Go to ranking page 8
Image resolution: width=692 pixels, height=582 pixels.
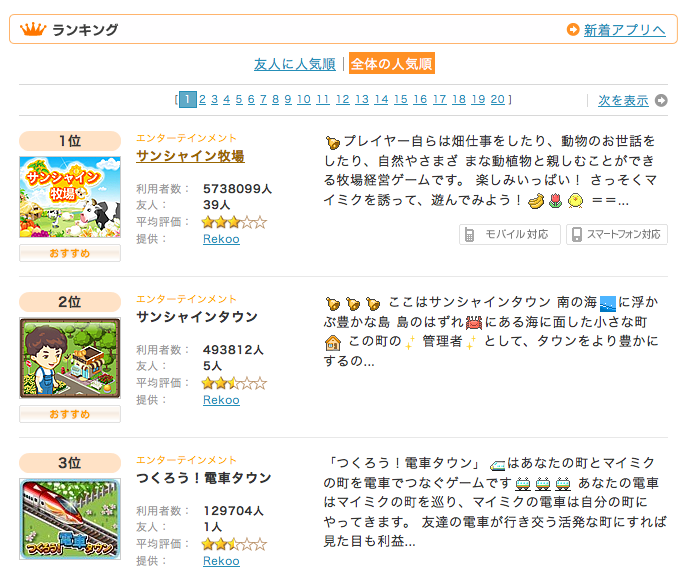click(x=275, y=99)
